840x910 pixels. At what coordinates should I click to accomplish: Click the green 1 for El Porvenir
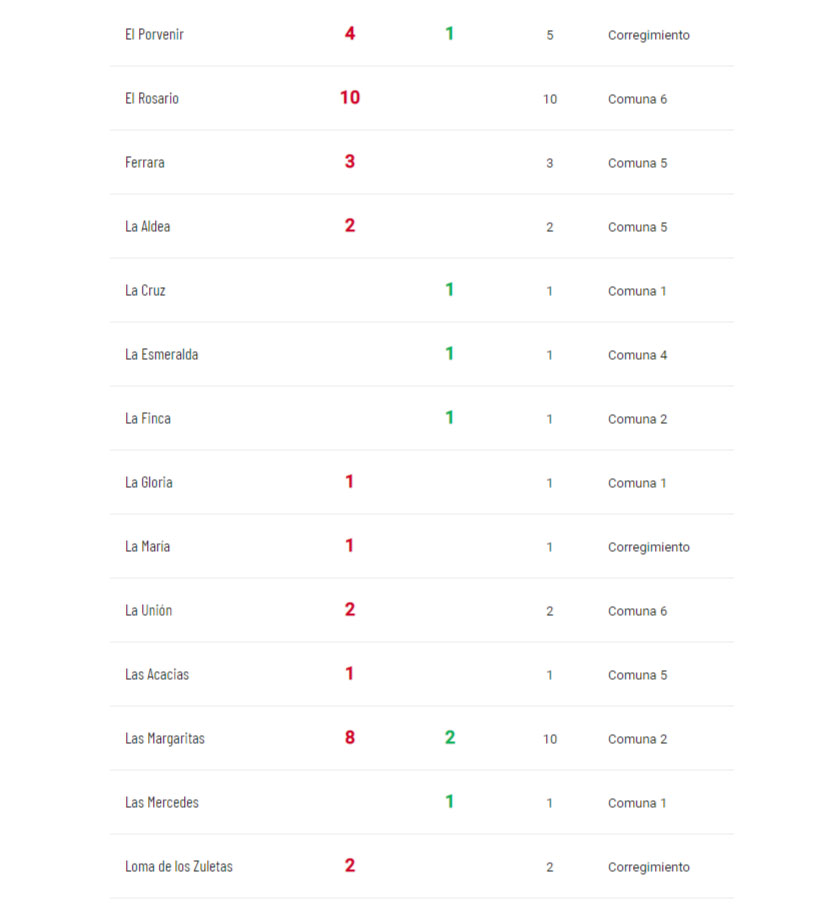(449, 34)
